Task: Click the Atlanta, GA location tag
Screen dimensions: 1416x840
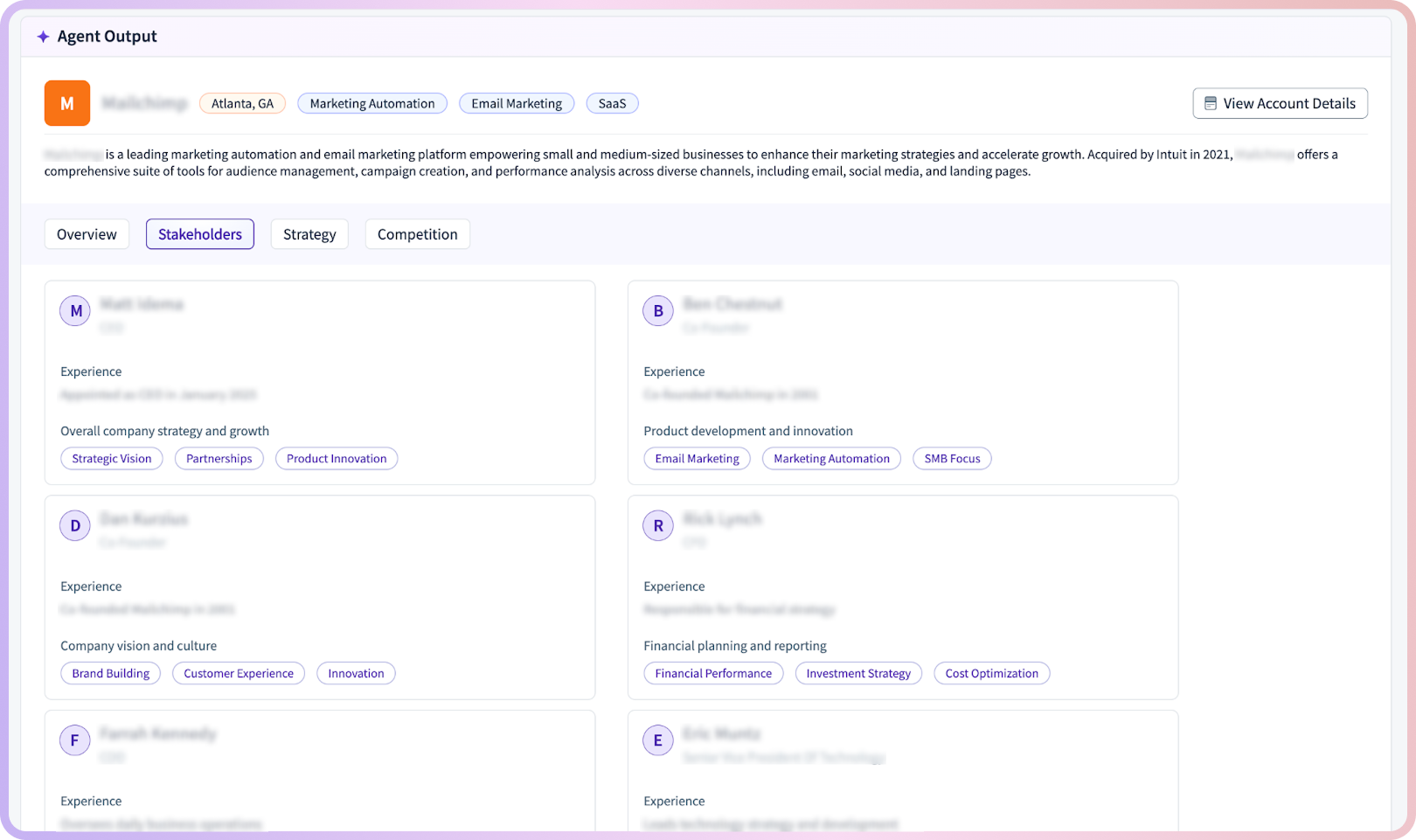Action: tap(242, 103)
